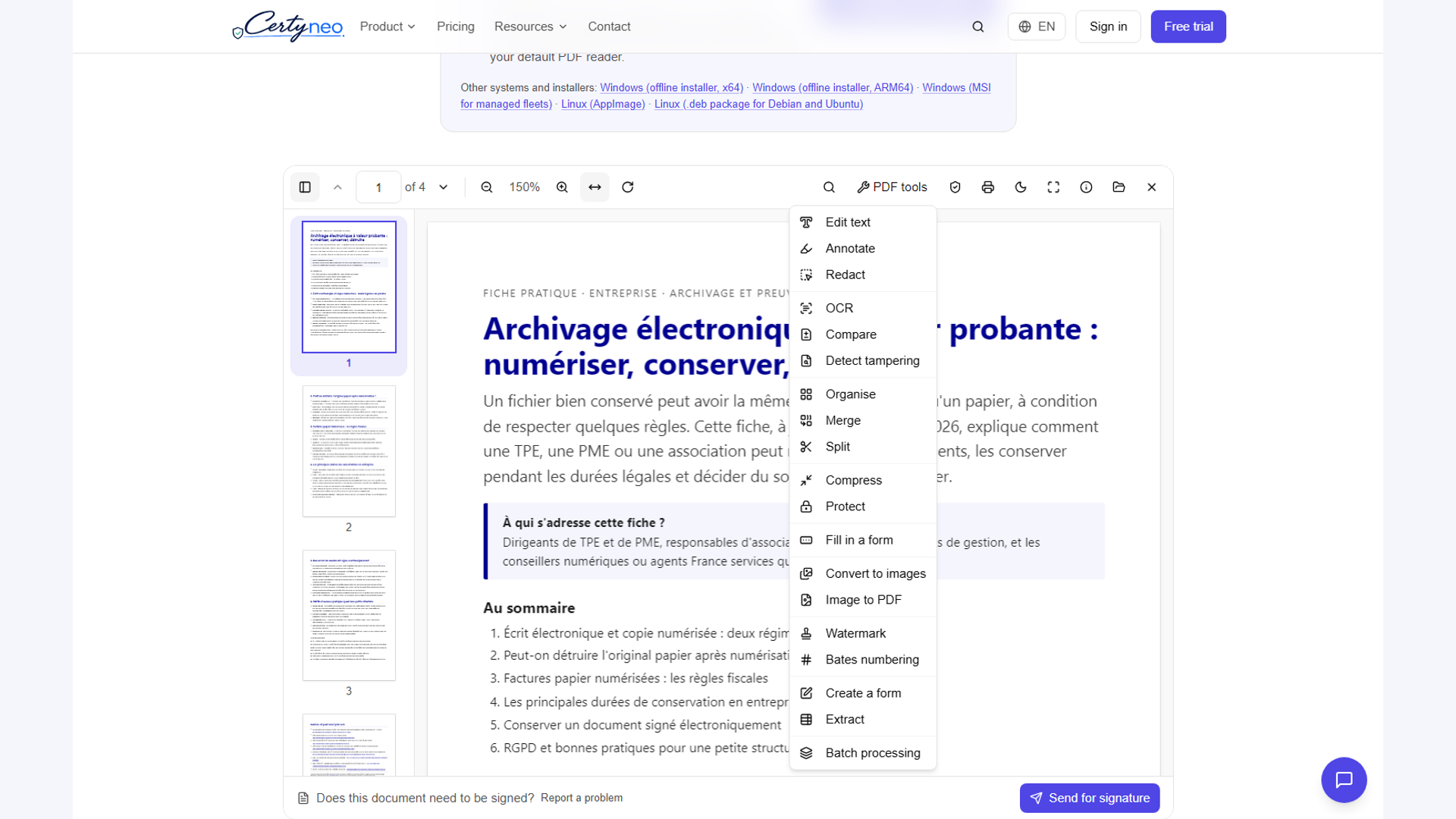Collapse the PDF tools menu
Viewport: 1456px width, 819px height.
pos(893,187)
